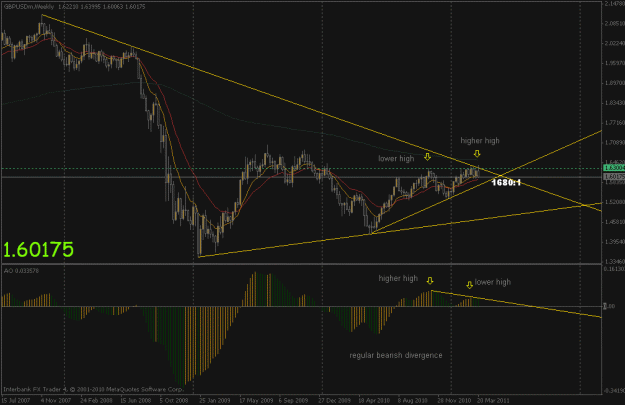Click the 18 Apr 2010 date label

tap(374, 400)
